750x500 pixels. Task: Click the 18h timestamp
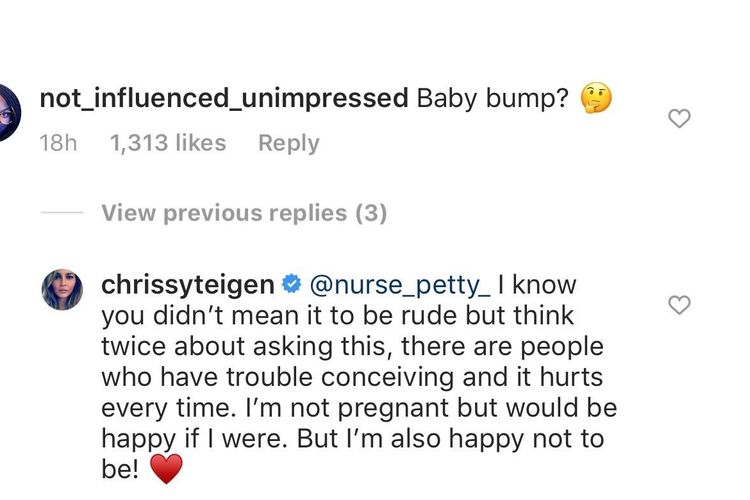(x=57, y=143)
